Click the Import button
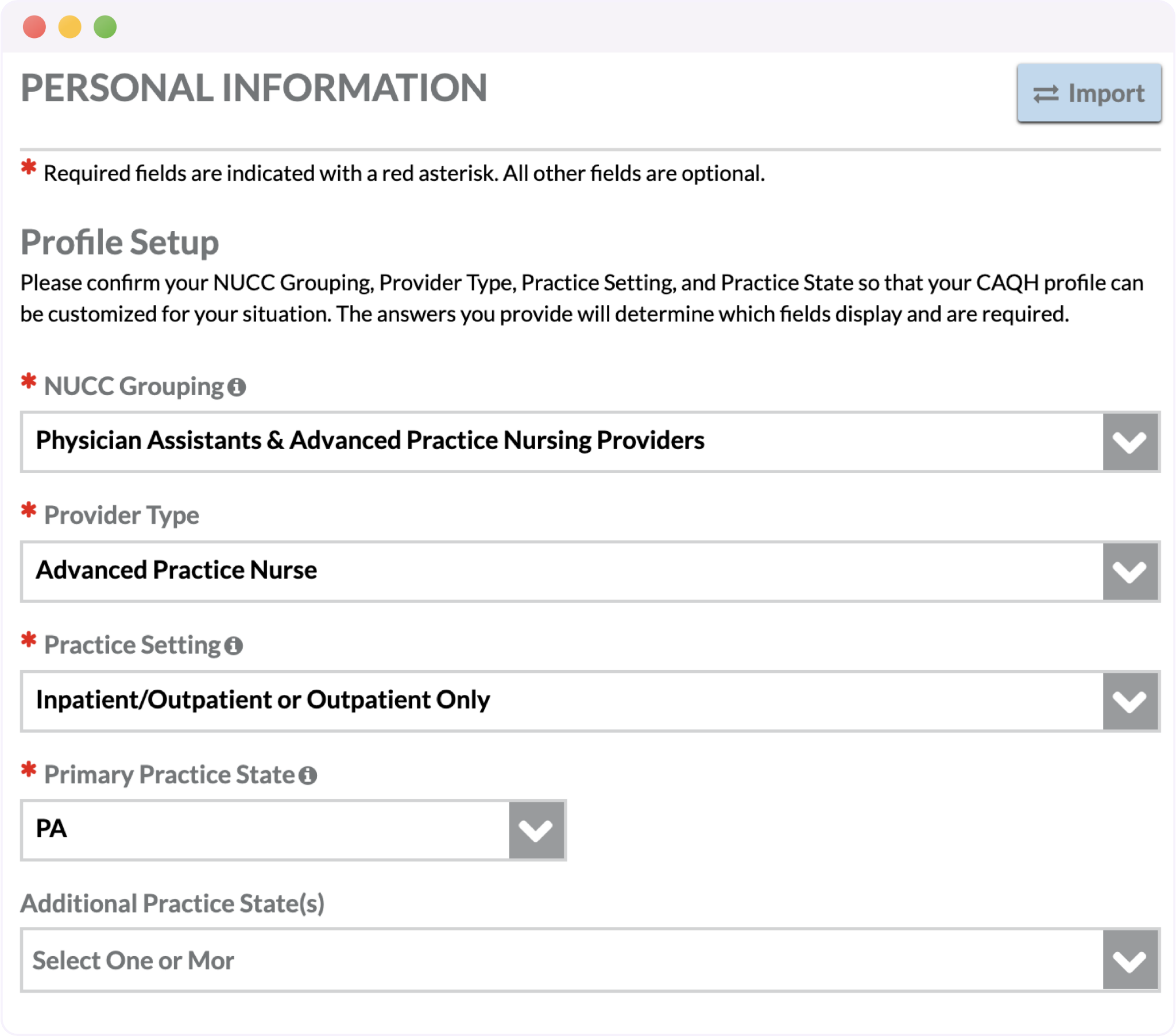Image resolution: width=1176 pixels, height=1036 pixels. point(1089,92)
